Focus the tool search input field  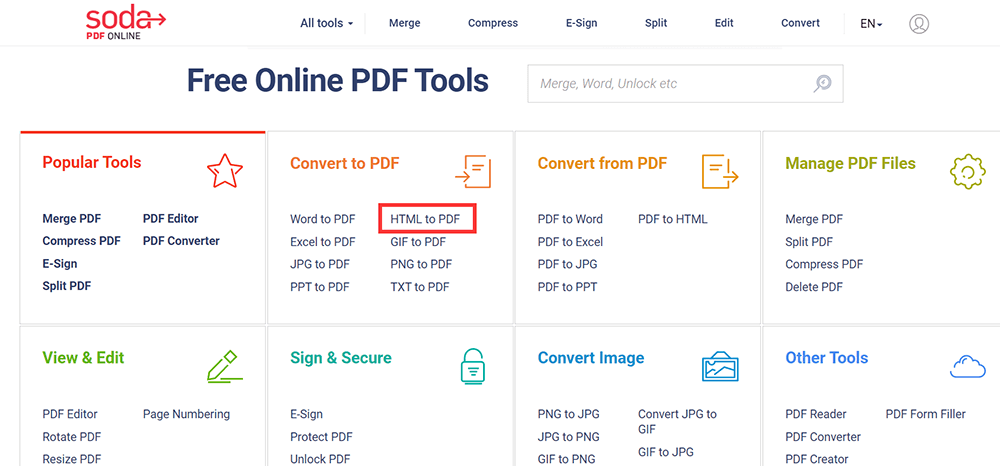pyautogui.click(x=670, y=84)
